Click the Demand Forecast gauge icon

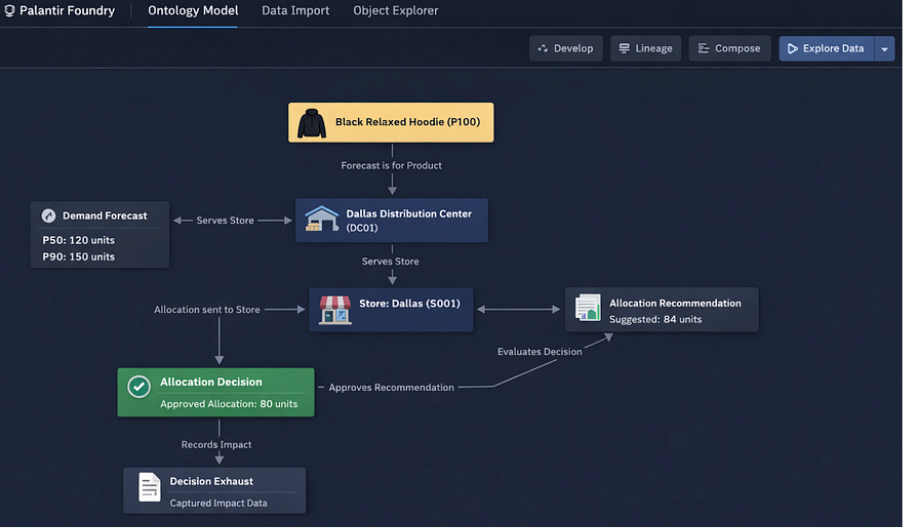point(48,216)
